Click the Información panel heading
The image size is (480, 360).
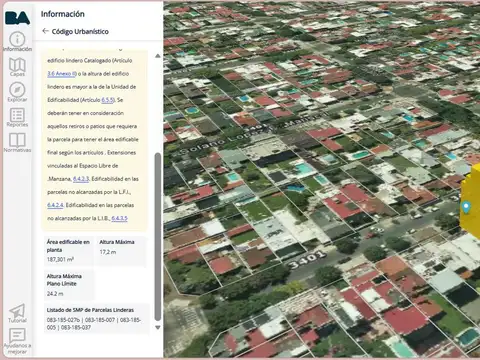pos(63,14)
